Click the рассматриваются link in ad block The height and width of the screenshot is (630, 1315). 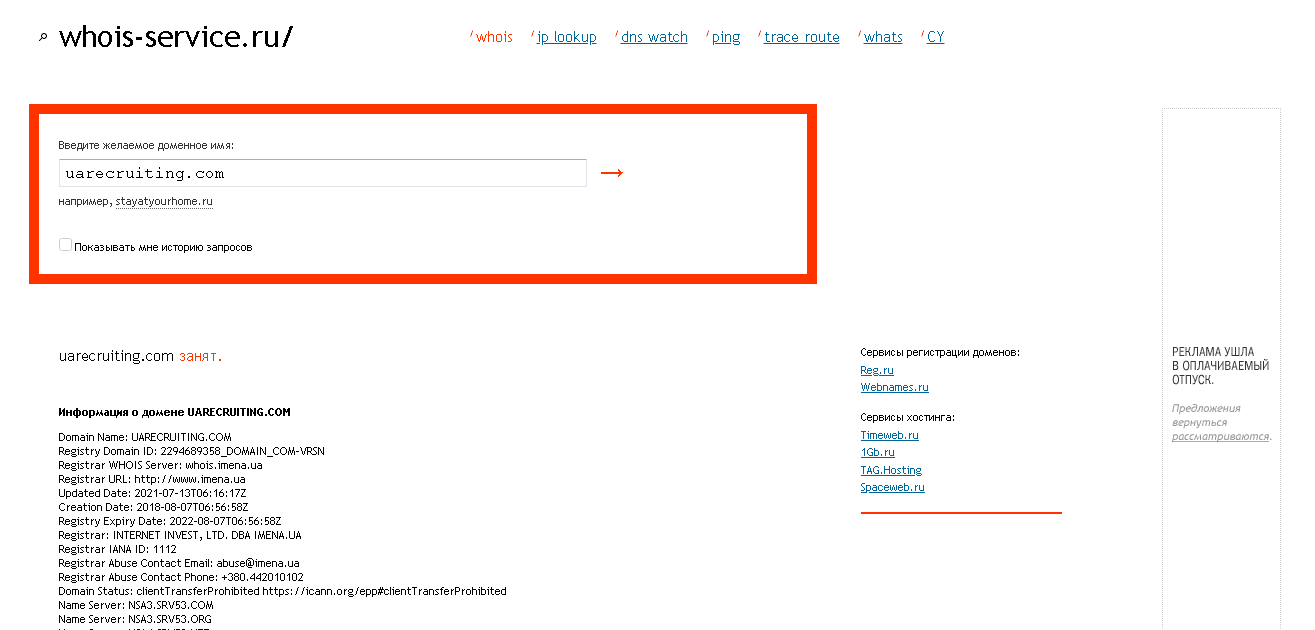(1220, 436)
